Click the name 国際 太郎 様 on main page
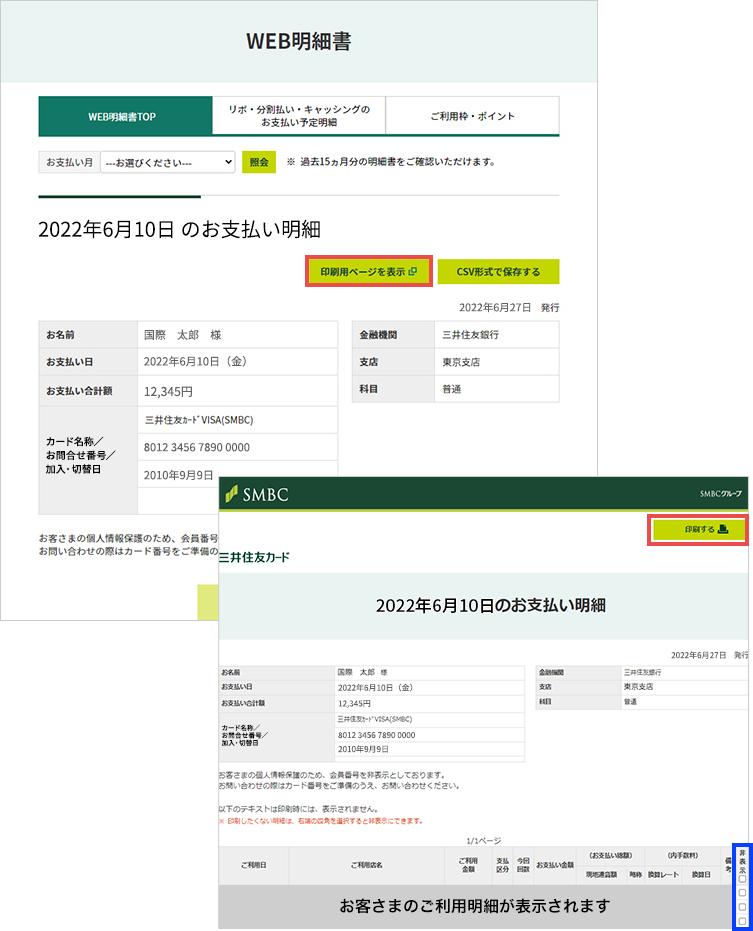Image resolution: width=753 pixels, height=931 pixels. coord(182,335)
